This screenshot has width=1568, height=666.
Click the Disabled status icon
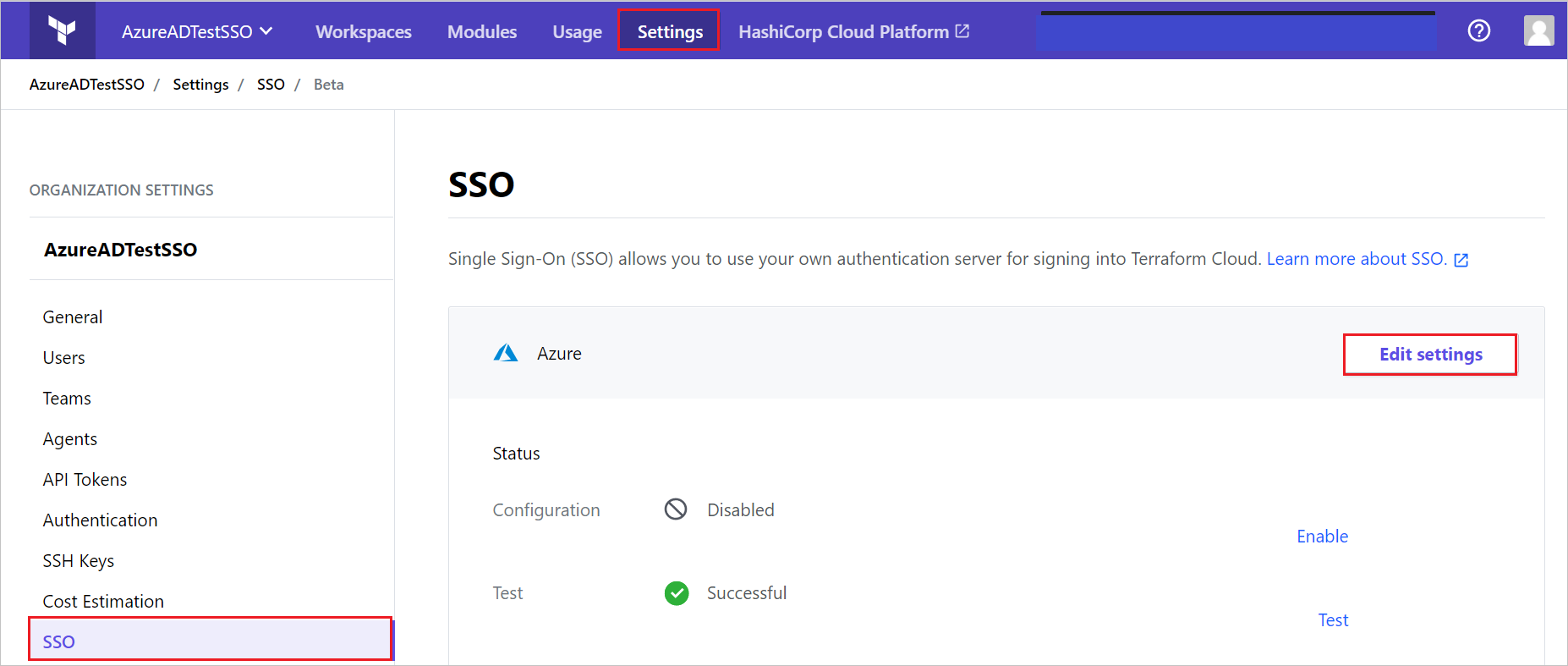(x=676, y=509)
